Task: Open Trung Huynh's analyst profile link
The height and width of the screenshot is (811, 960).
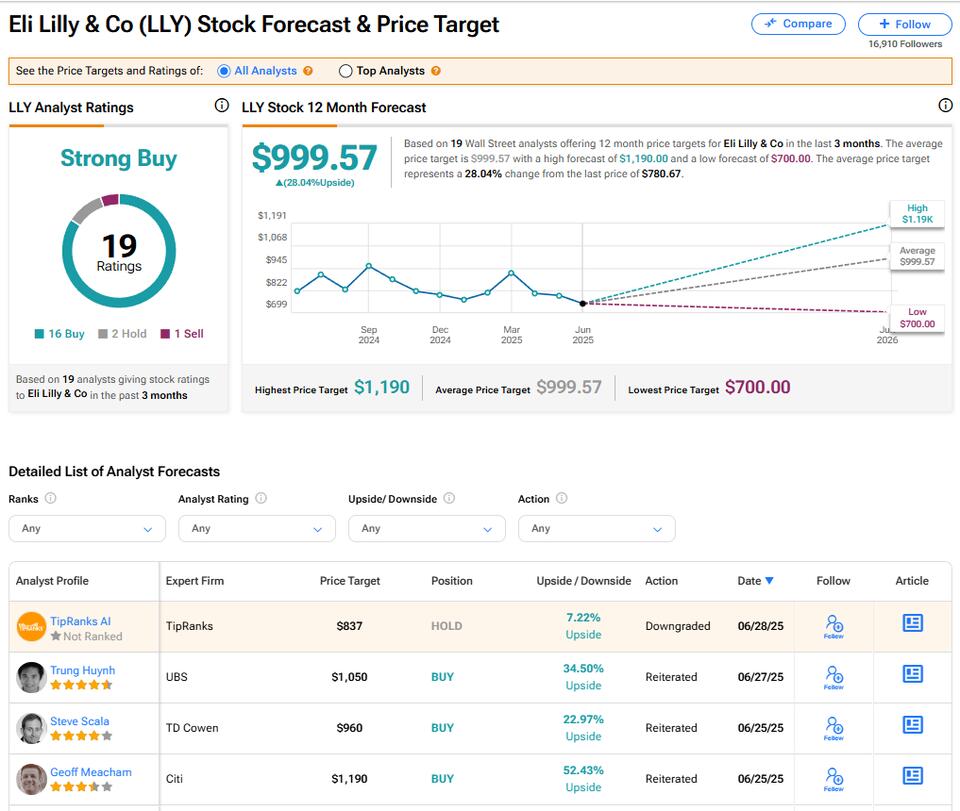Action: [x=83, y=670]
